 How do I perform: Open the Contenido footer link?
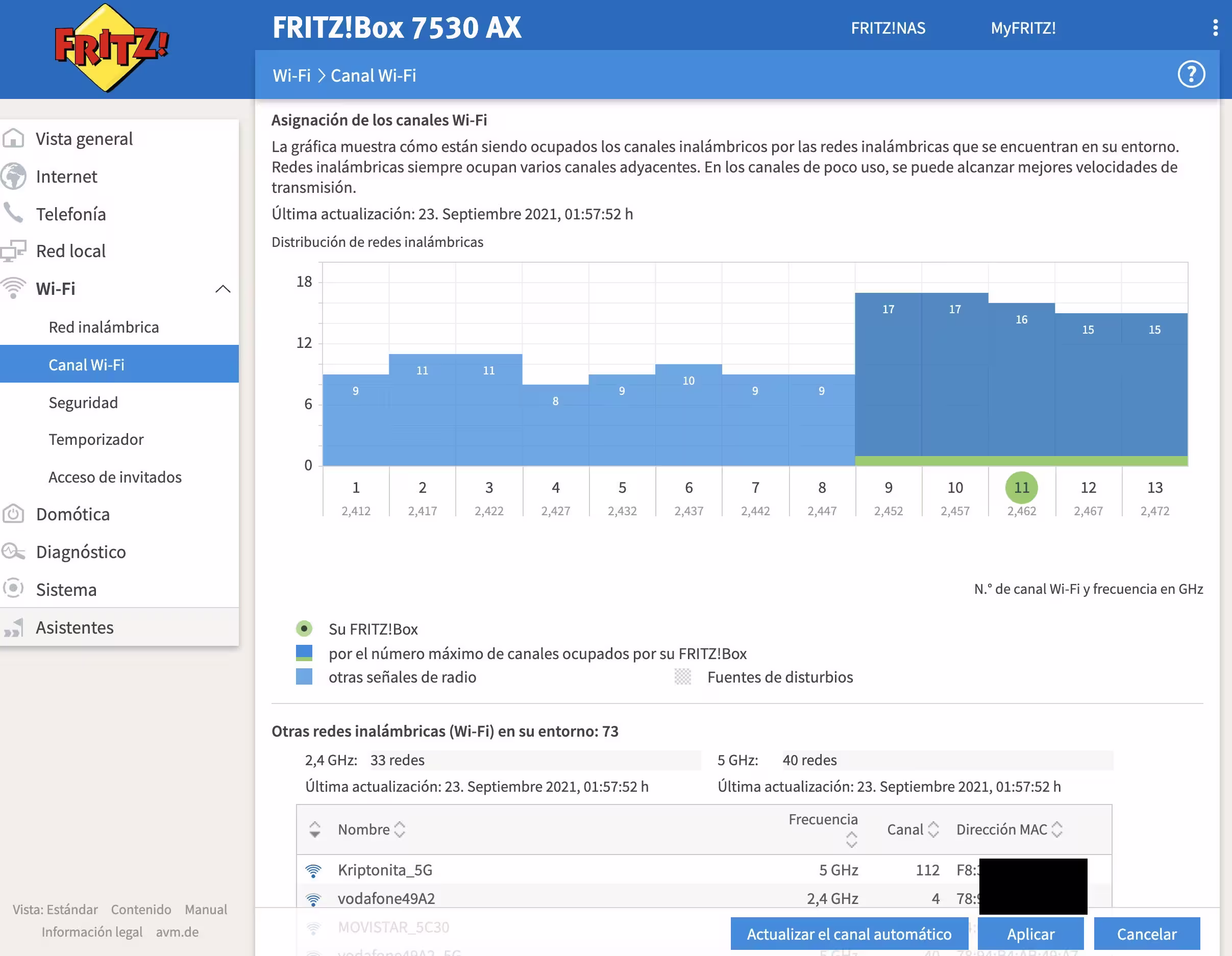coord(141,909)
